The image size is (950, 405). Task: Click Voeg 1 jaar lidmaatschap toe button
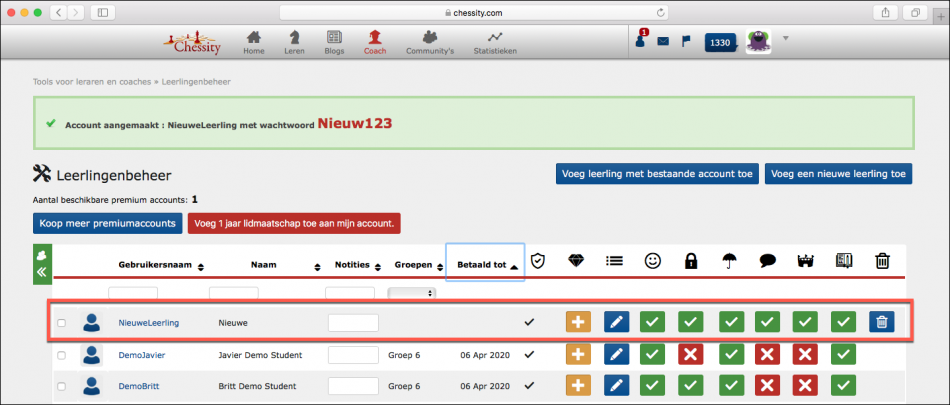294,223
